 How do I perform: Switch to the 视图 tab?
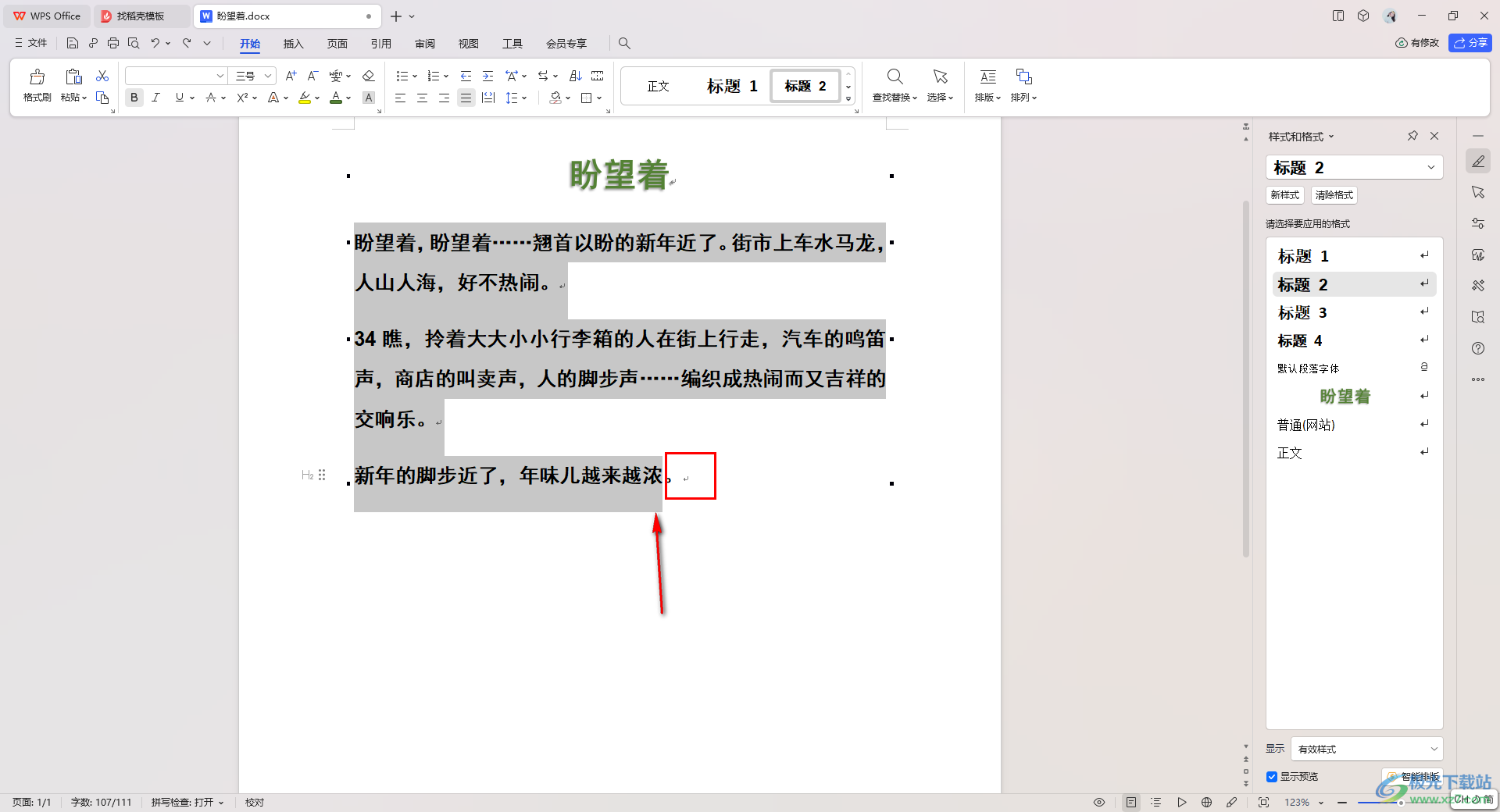pos(468,44)
